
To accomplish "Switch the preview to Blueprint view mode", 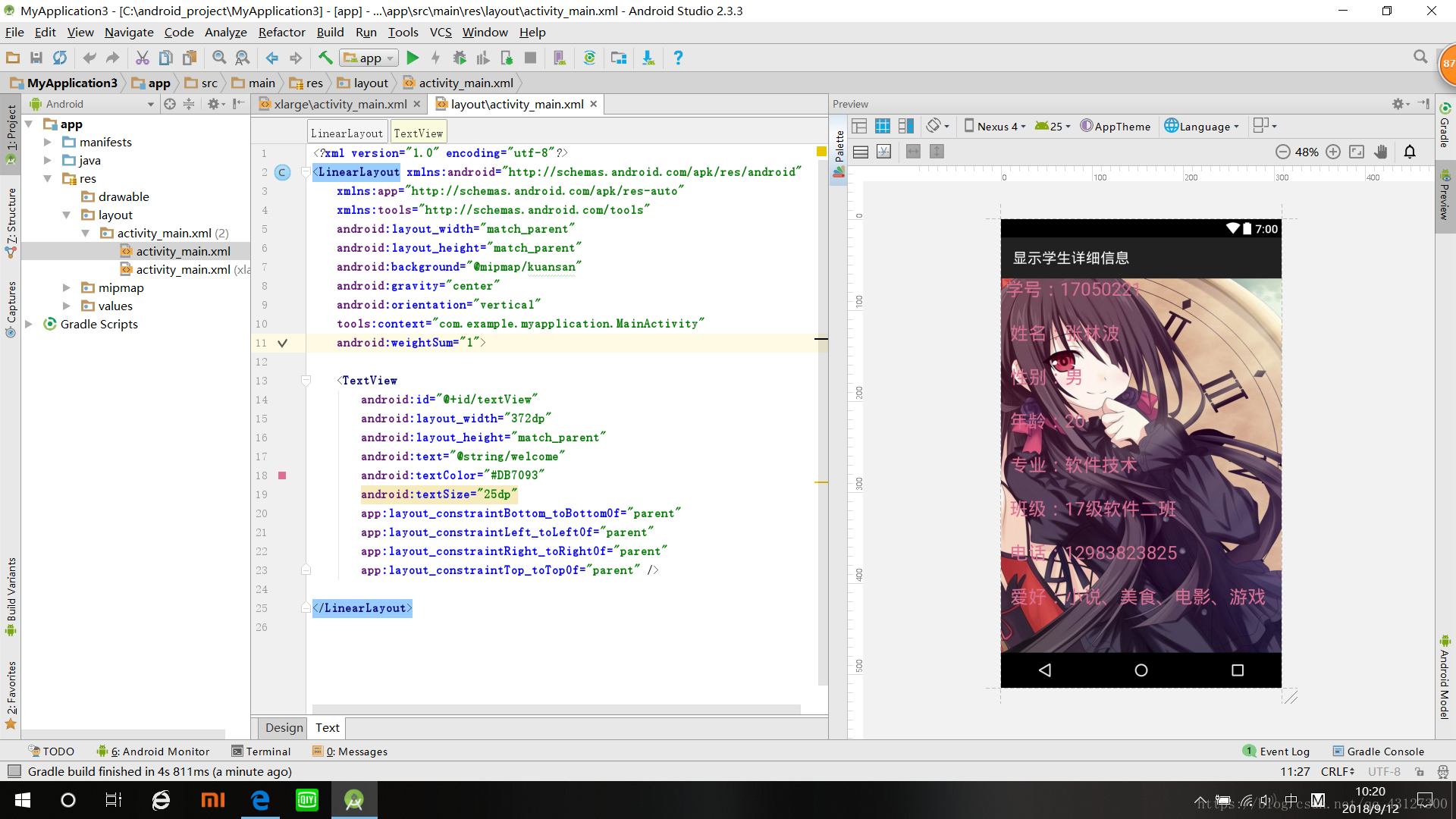I will click(x=883, y=126).
